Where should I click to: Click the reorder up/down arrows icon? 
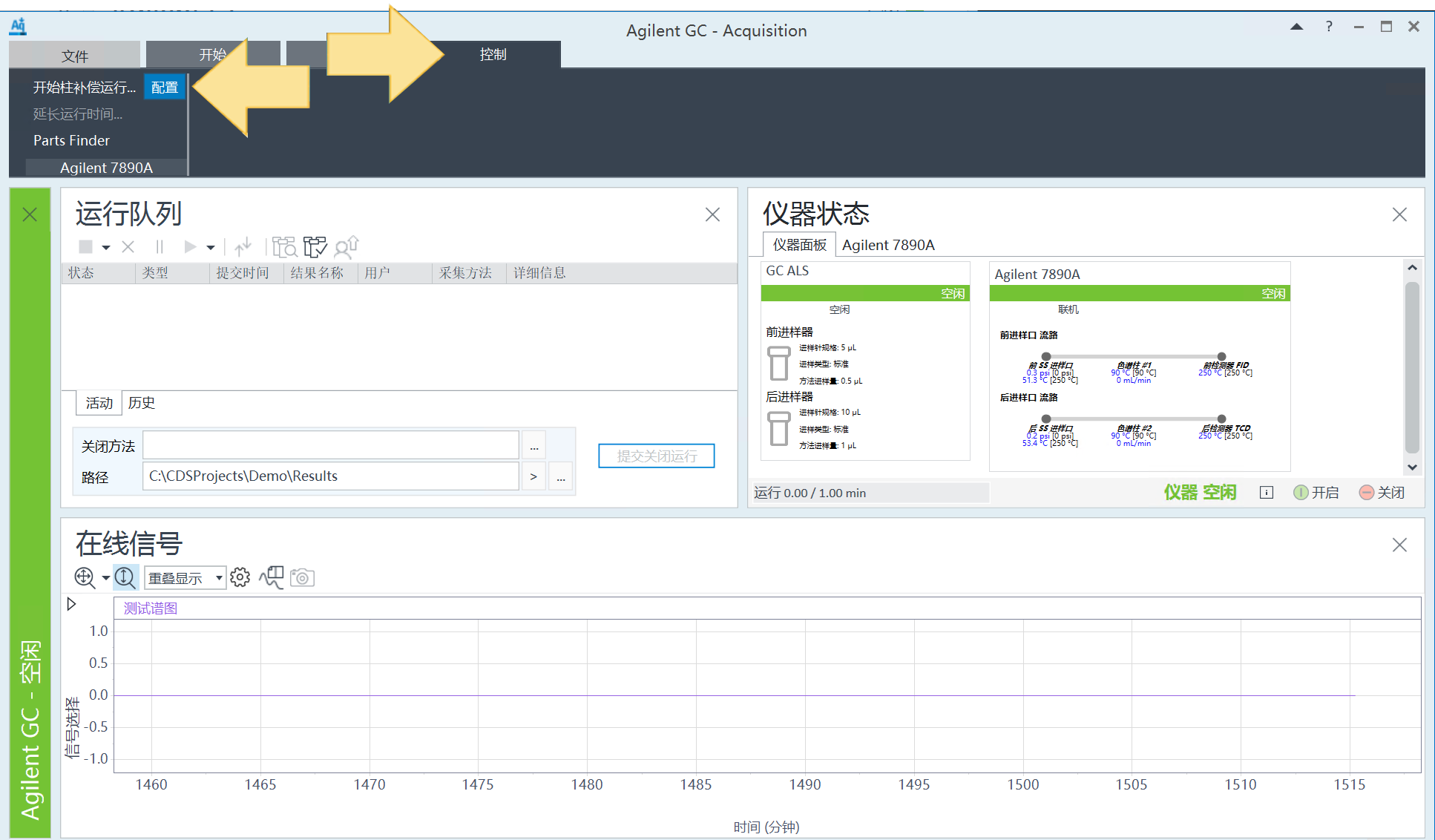coord(243,246)
